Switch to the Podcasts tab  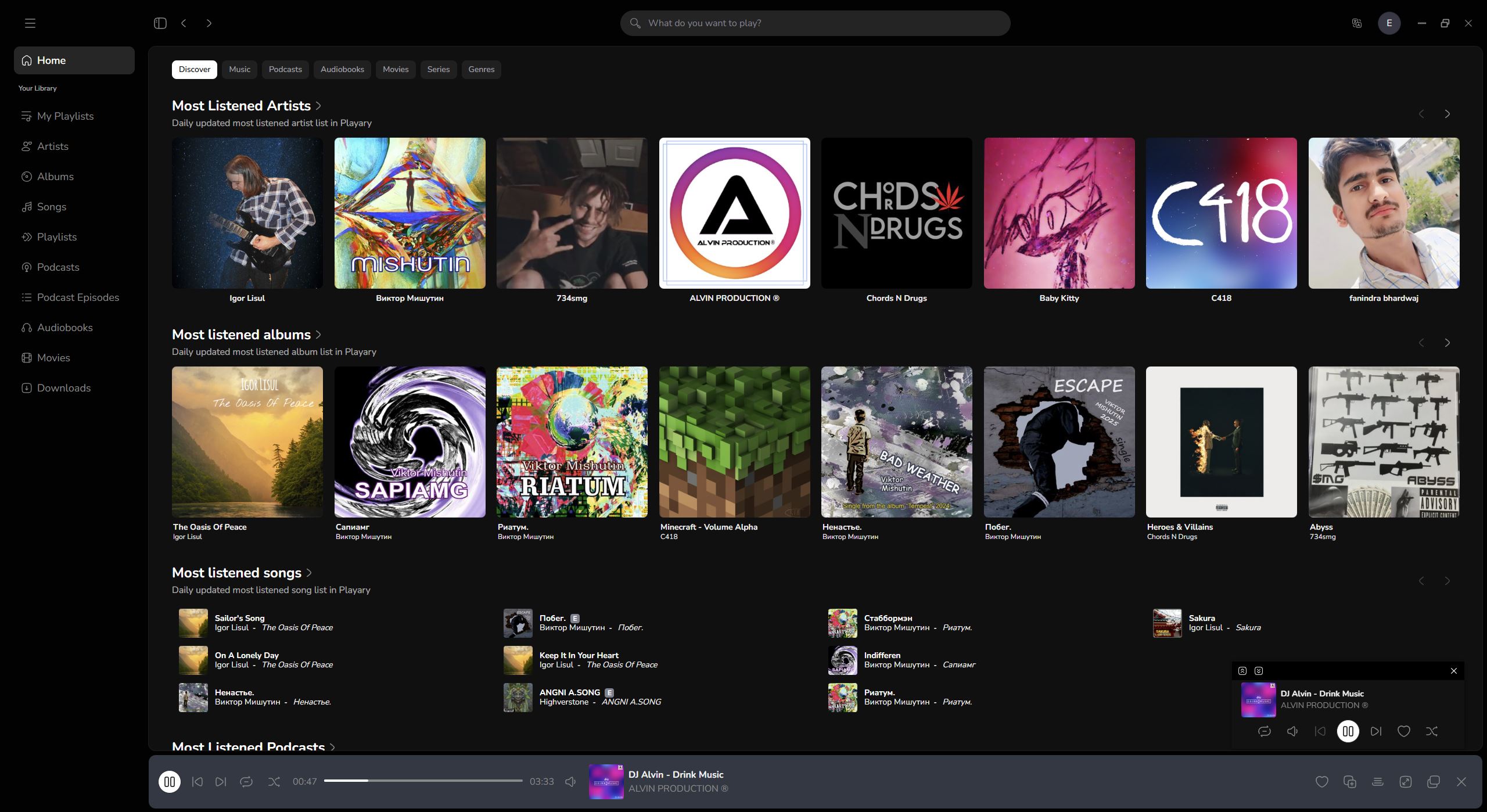(x=285, y=69)
